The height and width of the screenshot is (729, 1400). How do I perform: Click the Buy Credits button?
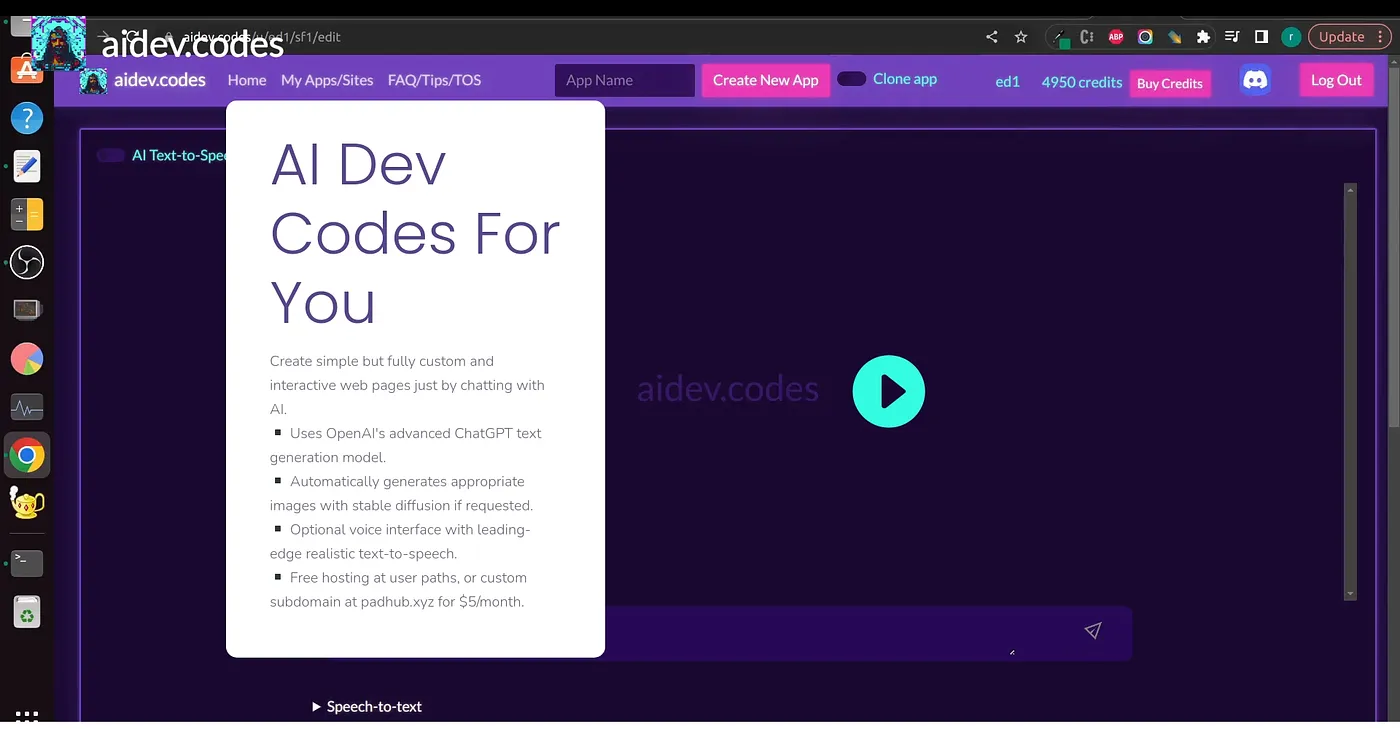[1170, 83]
